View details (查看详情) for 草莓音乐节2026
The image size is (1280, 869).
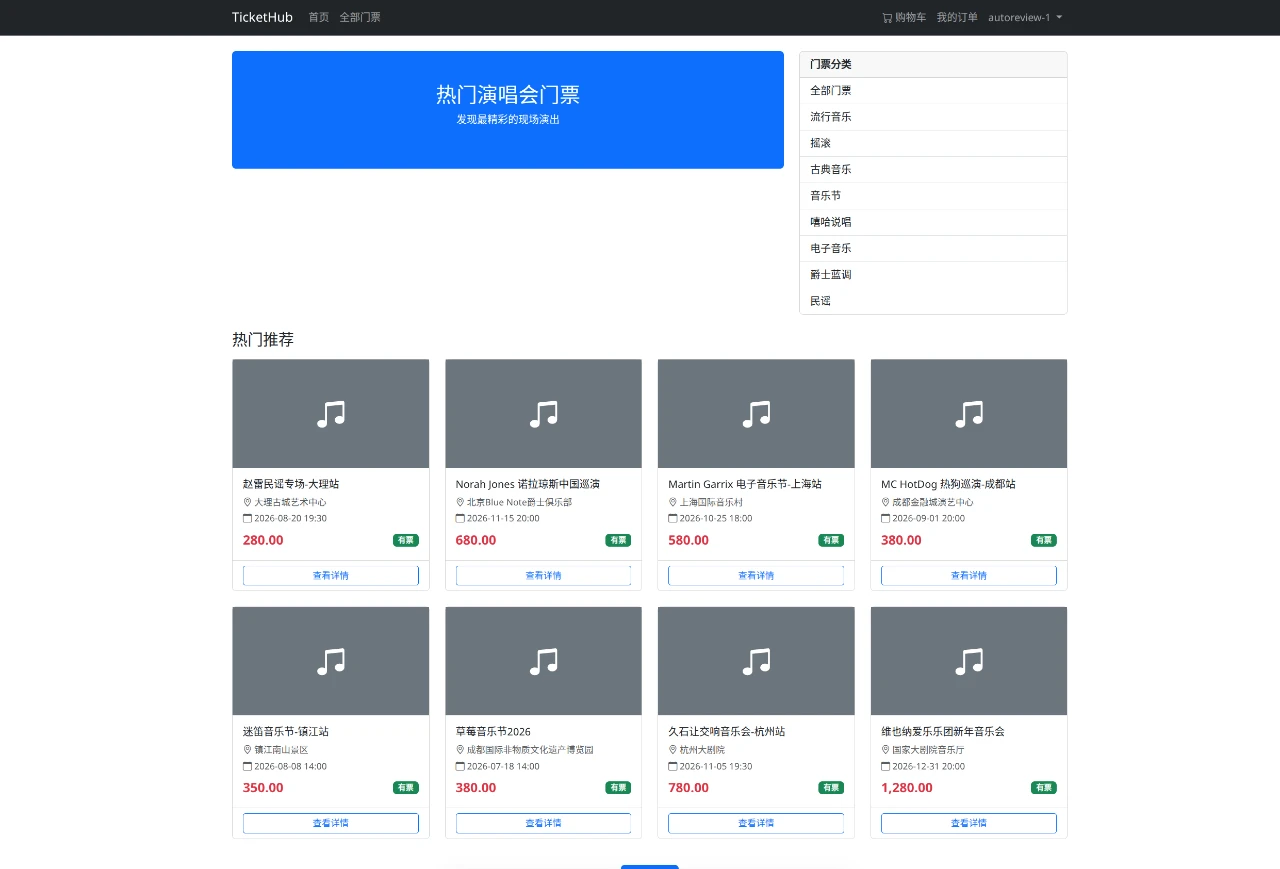pyautogui.click(x=543, y=823)
